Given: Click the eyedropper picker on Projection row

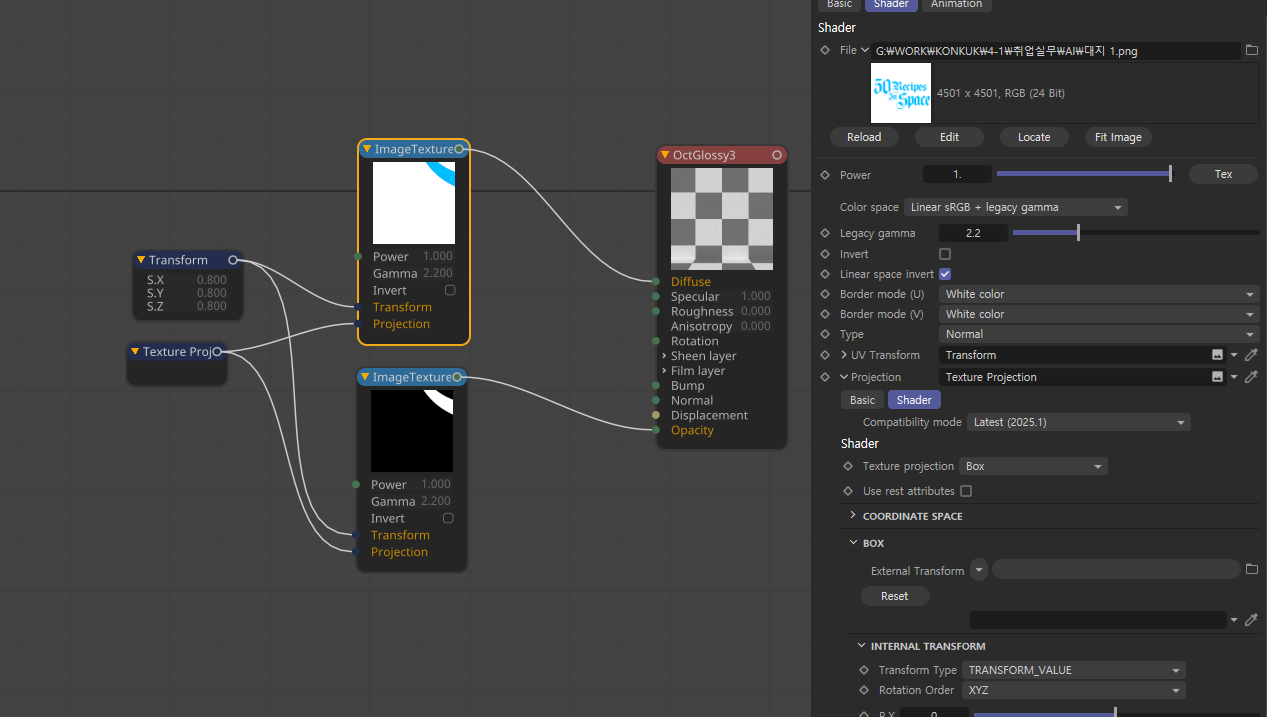Looking at the screenshot, I should [1251, 377].
